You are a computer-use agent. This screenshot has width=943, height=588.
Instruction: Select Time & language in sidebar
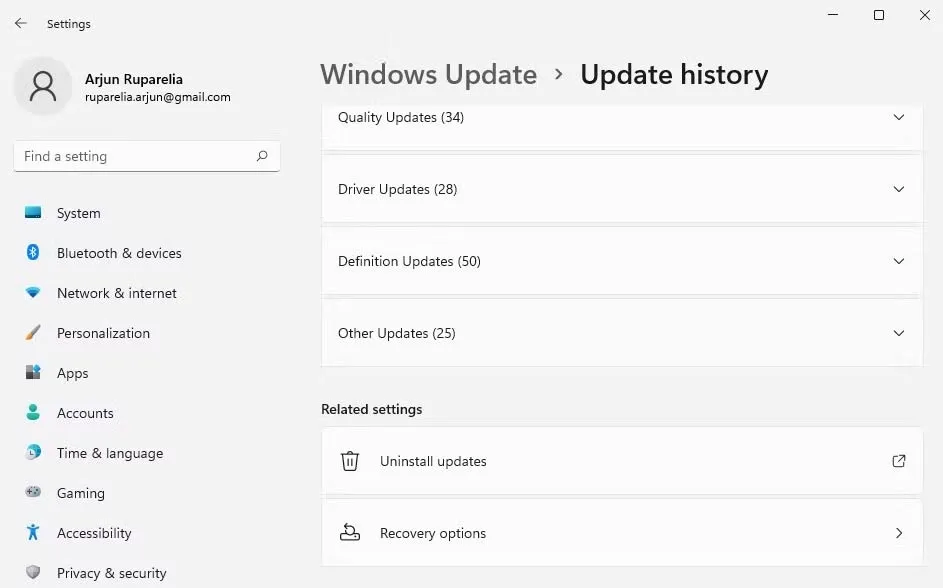click(x=110, y=453)
